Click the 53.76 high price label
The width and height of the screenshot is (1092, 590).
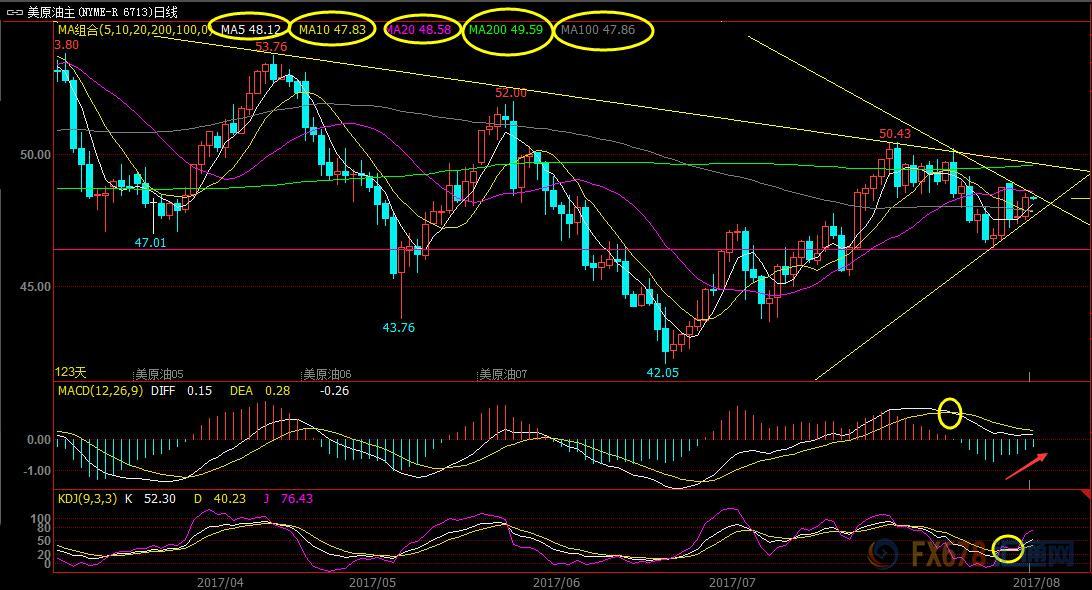point(271,47)
